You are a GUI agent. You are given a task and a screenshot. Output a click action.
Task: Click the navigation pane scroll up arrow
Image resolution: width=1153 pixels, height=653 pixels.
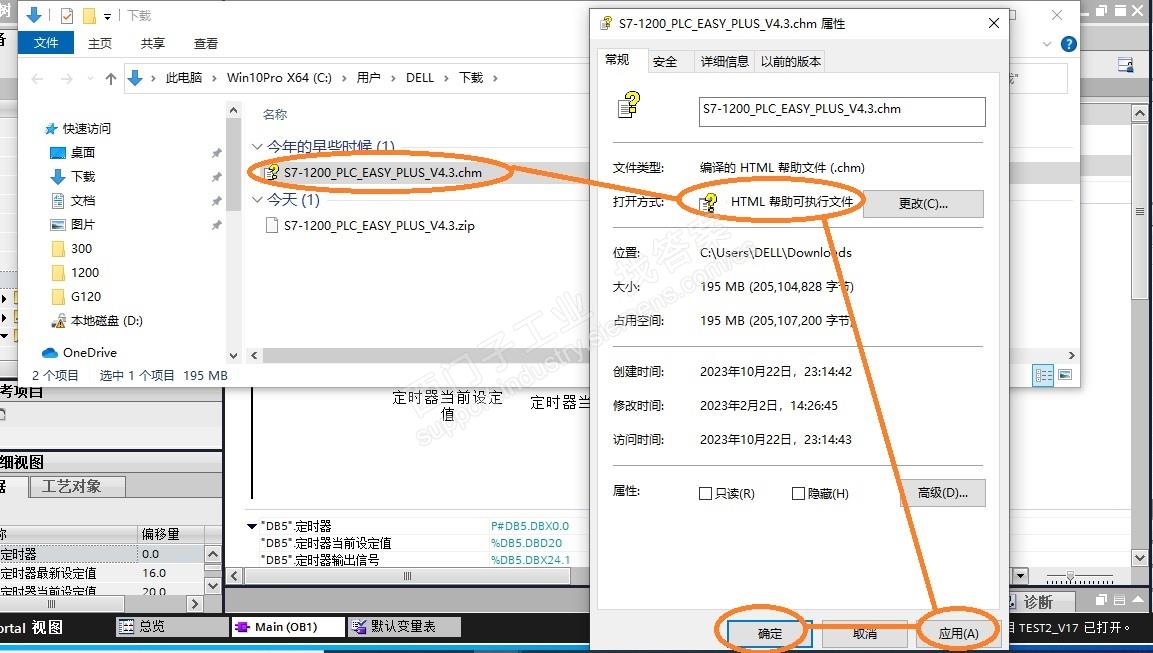(x=234, y=110)
